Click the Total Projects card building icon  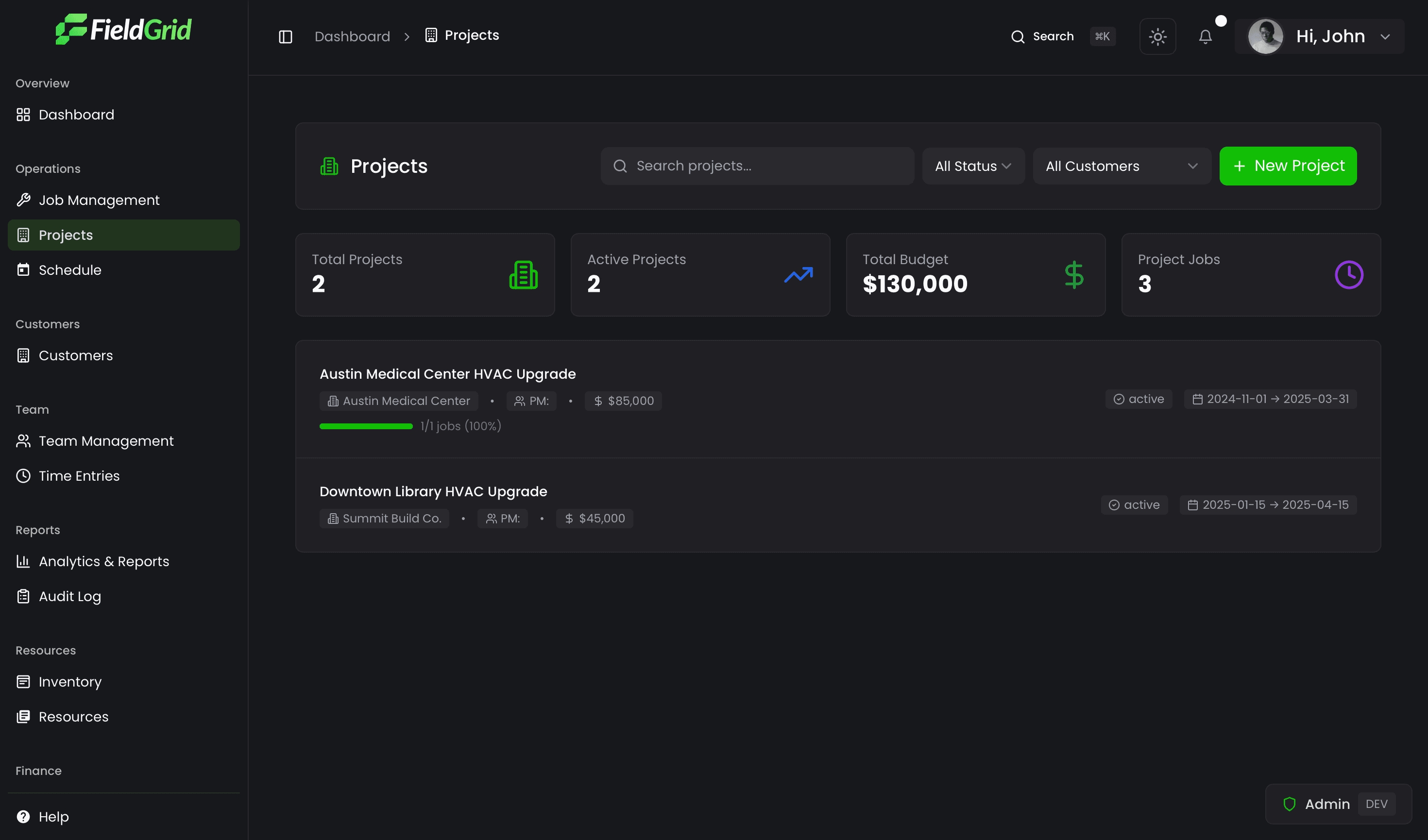tap(524, 275)
